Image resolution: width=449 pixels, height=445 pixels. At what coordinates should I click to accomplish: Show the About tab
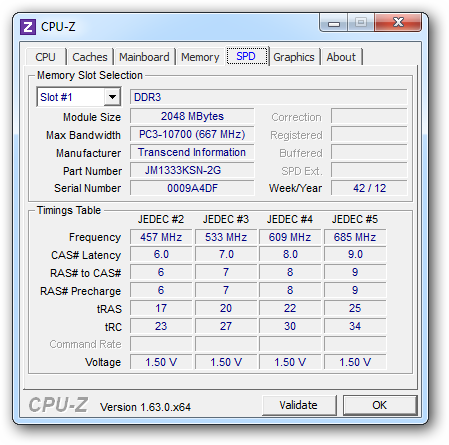341,57
